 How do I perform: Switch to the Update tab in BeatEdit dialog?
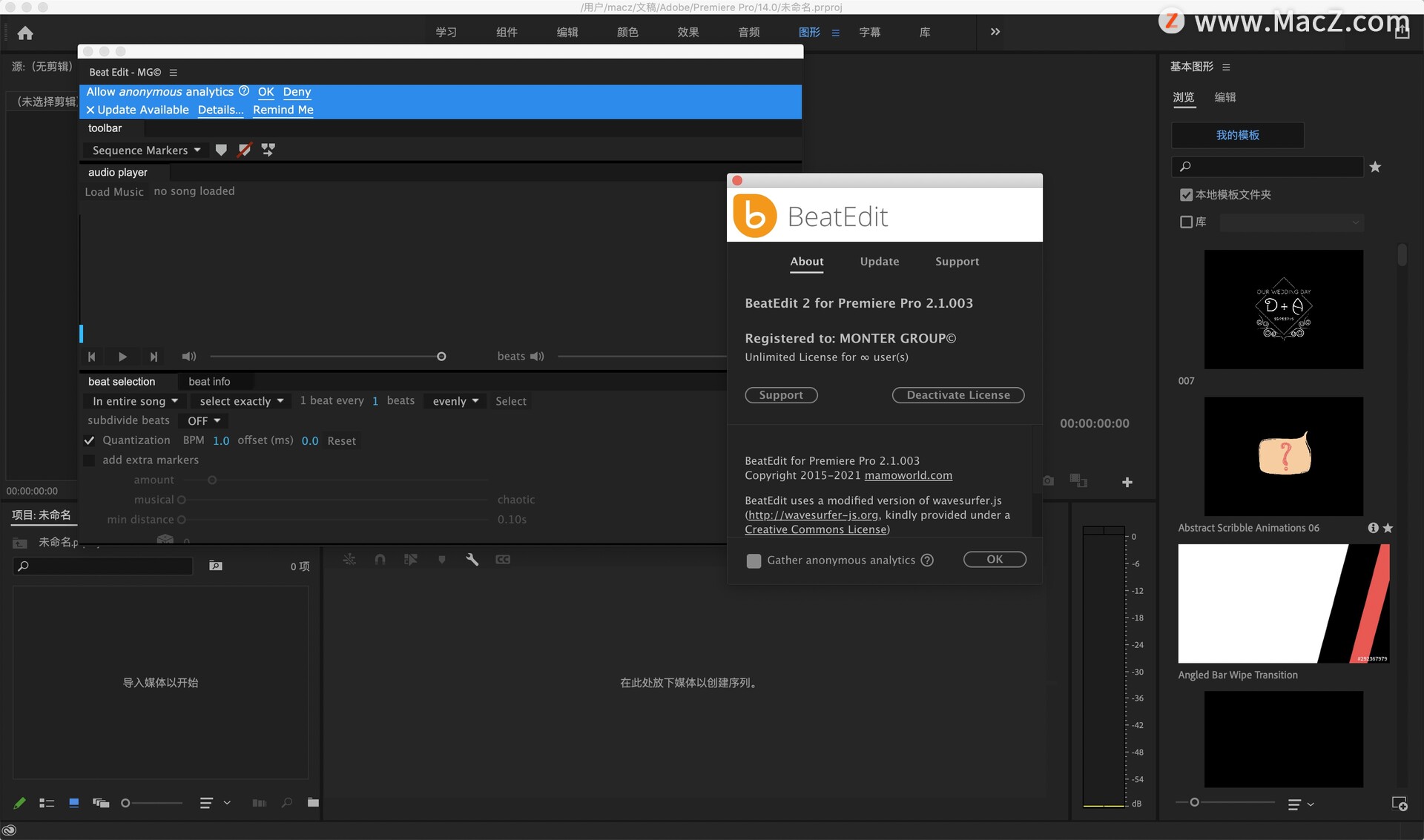coord(879,262)
